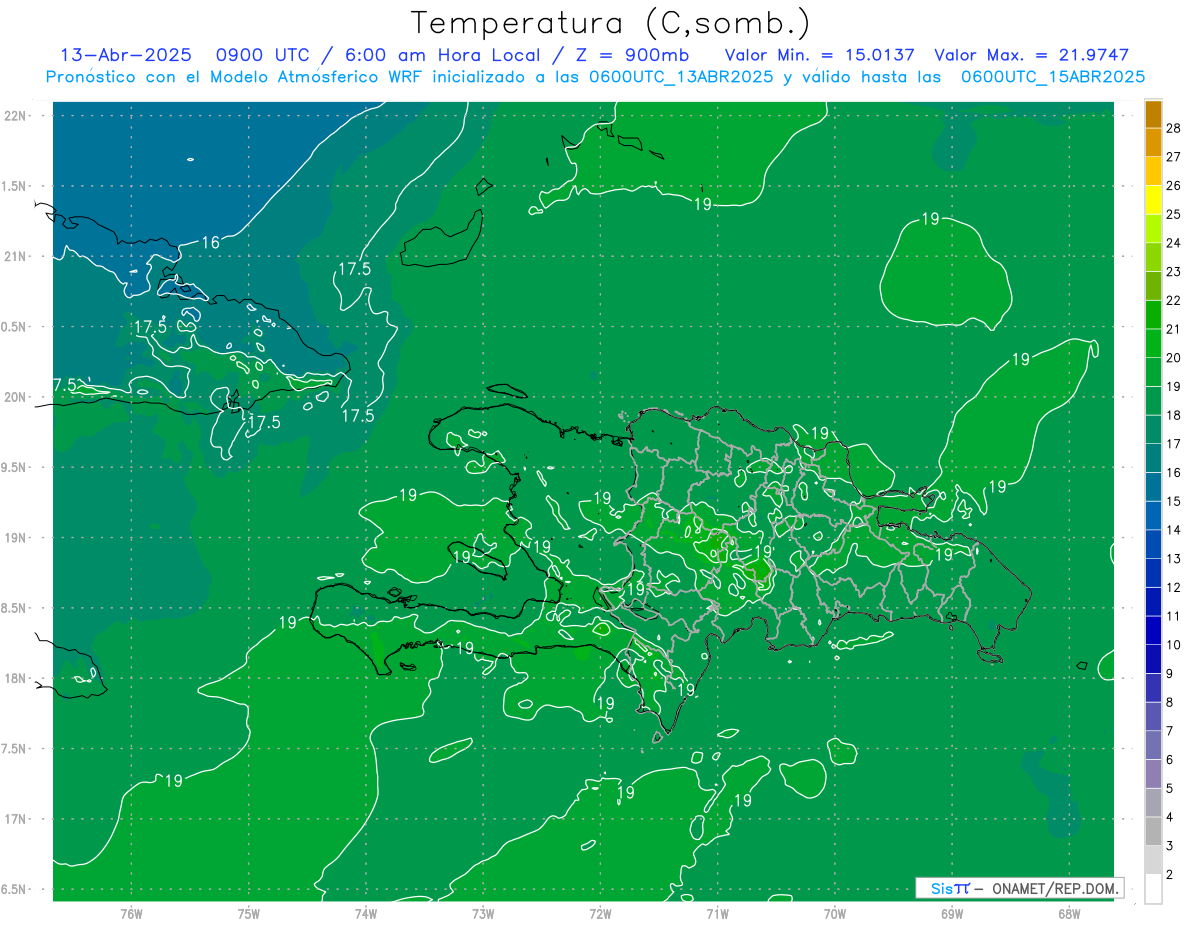Select the "0600UTC_15ABR2025" valid-until time
Viewport: 1200px width, 927px height.
tap(1053, 77)
